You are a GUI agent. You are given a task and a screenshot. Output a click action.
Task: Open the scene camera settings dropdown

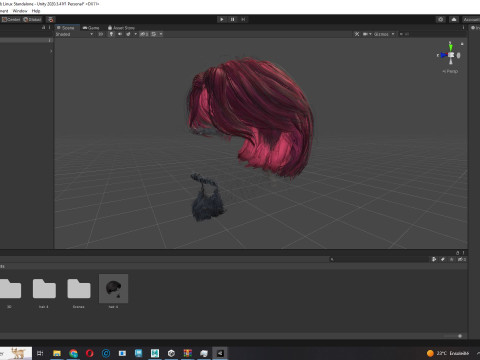coord(367,34)
